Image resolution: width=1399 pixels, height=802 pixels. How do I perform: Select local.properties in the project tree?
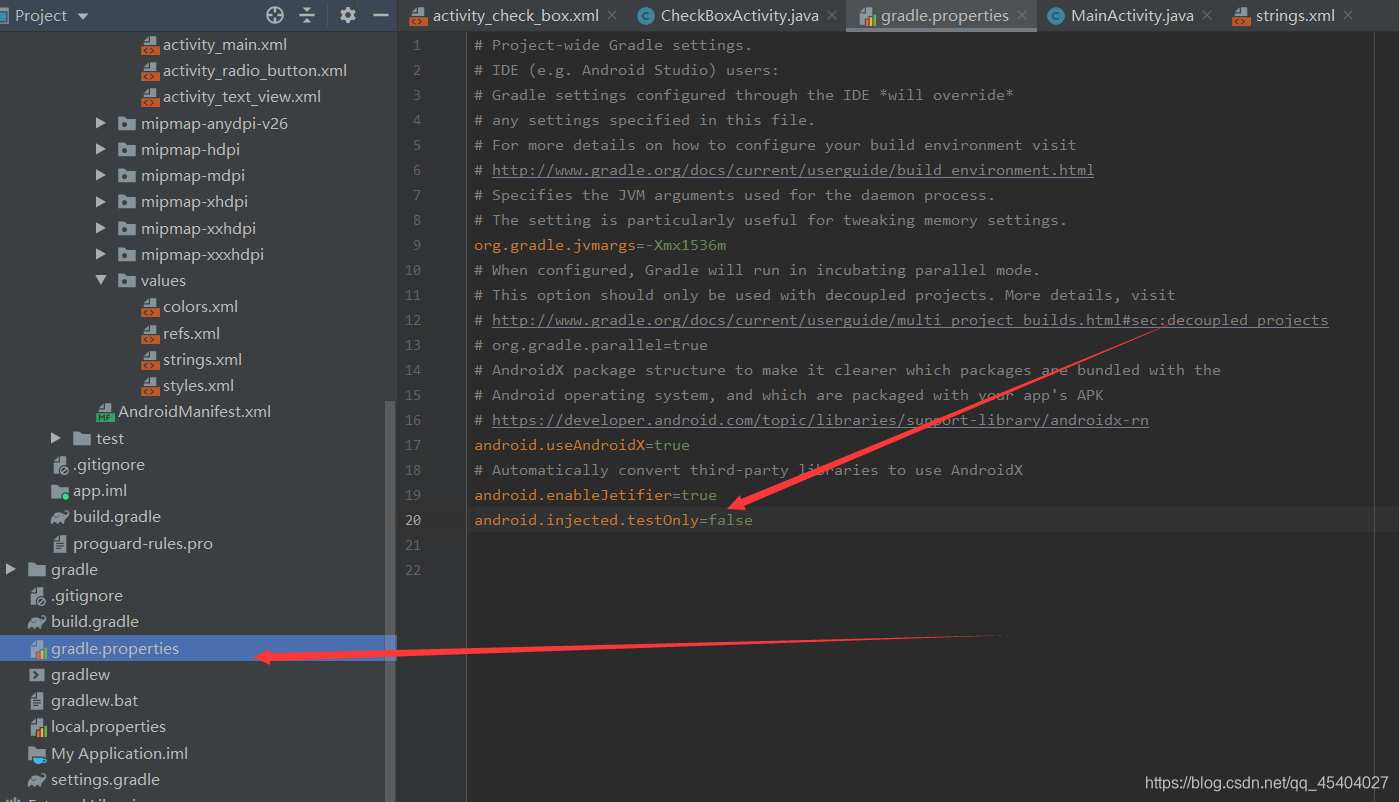tap(108, 727)
